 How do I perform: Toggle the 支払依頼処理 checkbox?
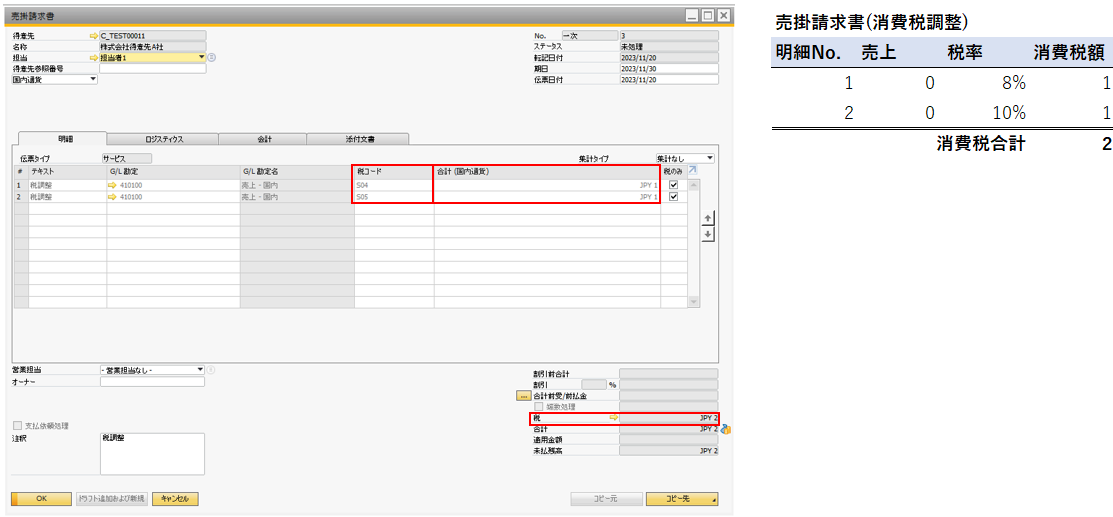[18, 426]
